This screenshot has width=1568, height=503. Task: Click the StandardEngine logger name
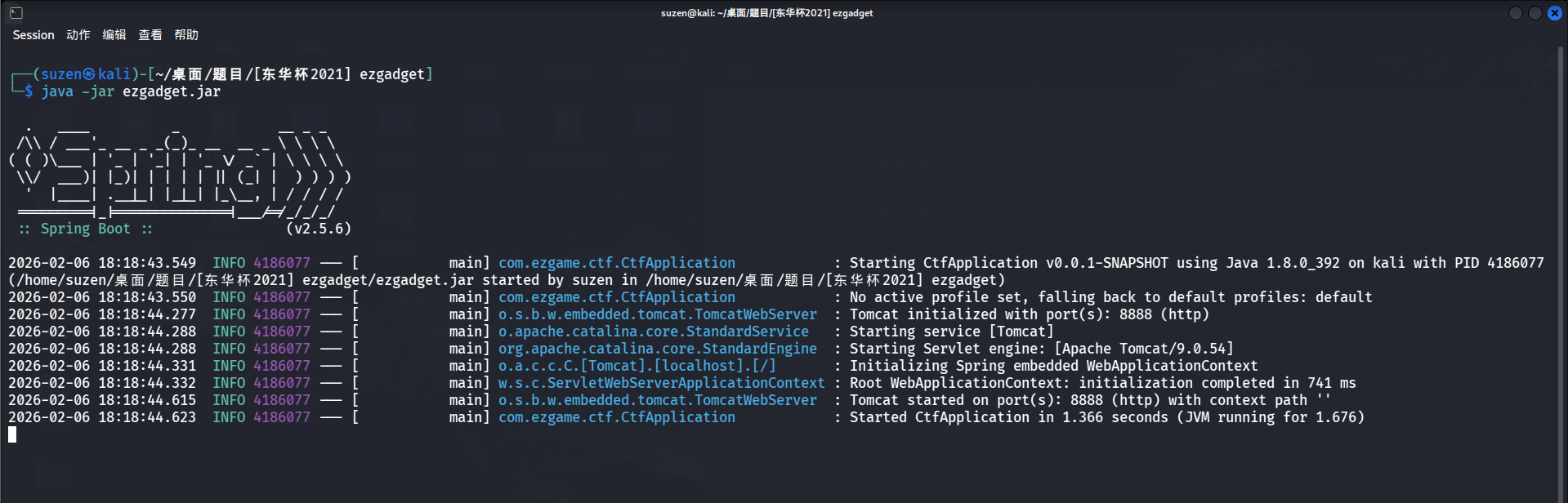[x=657, y=349]
